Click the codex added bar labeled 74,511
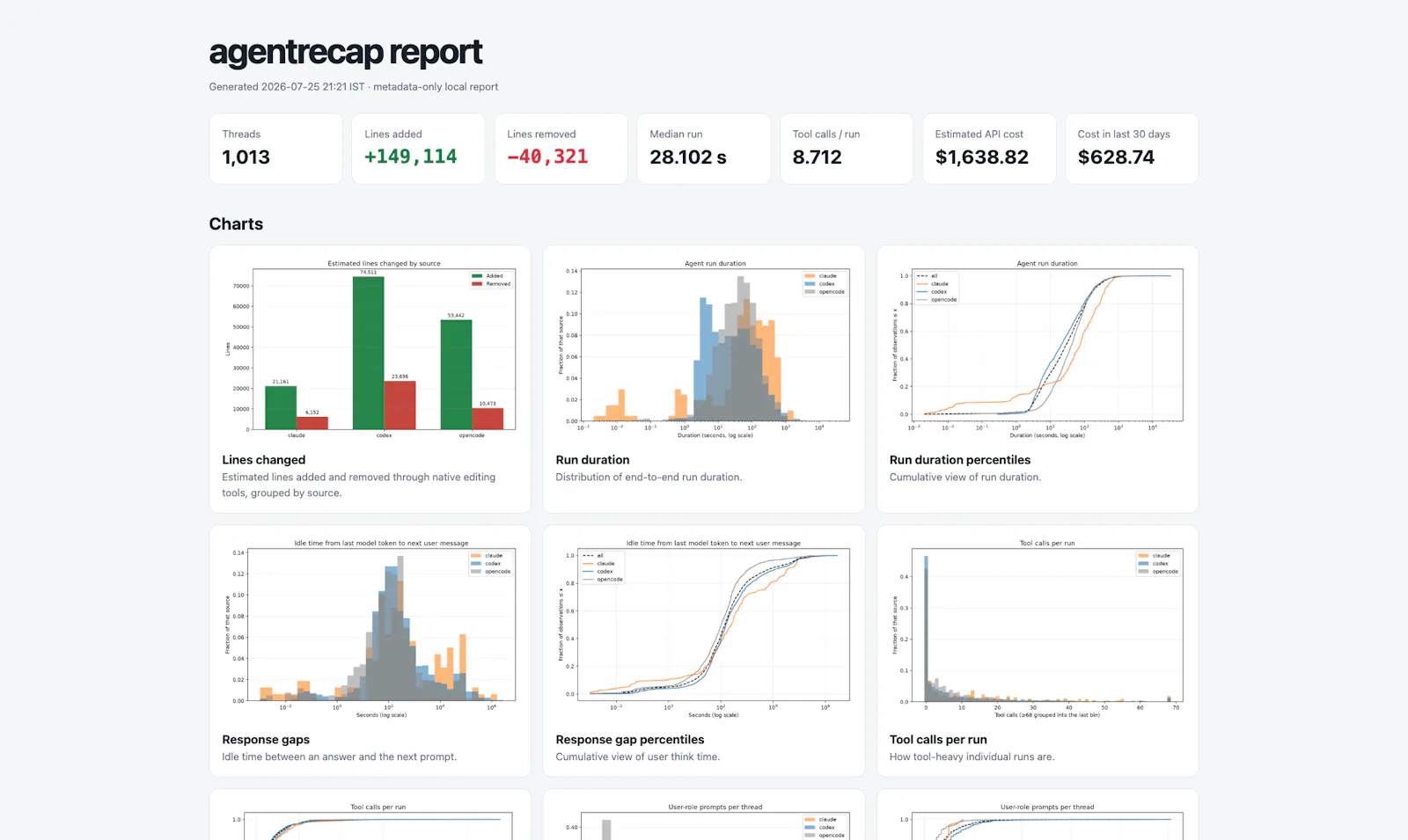The image size is (1408, 840). click(x=368, y=353)
